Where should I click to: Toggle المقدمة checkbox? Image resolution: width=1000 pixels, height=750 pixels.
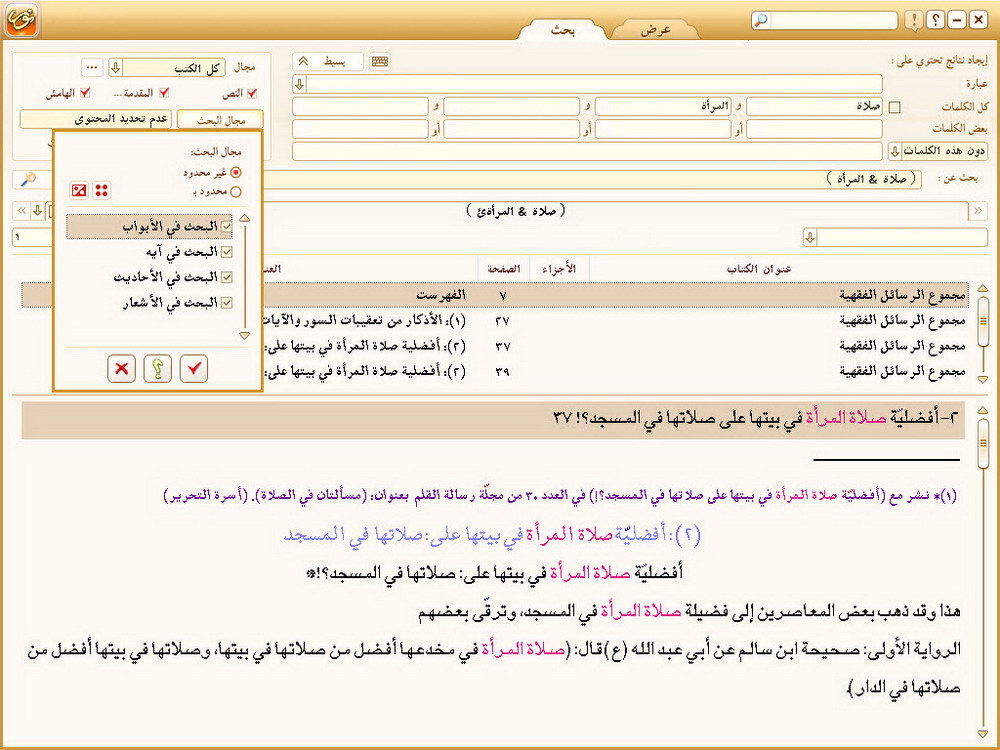164,94
